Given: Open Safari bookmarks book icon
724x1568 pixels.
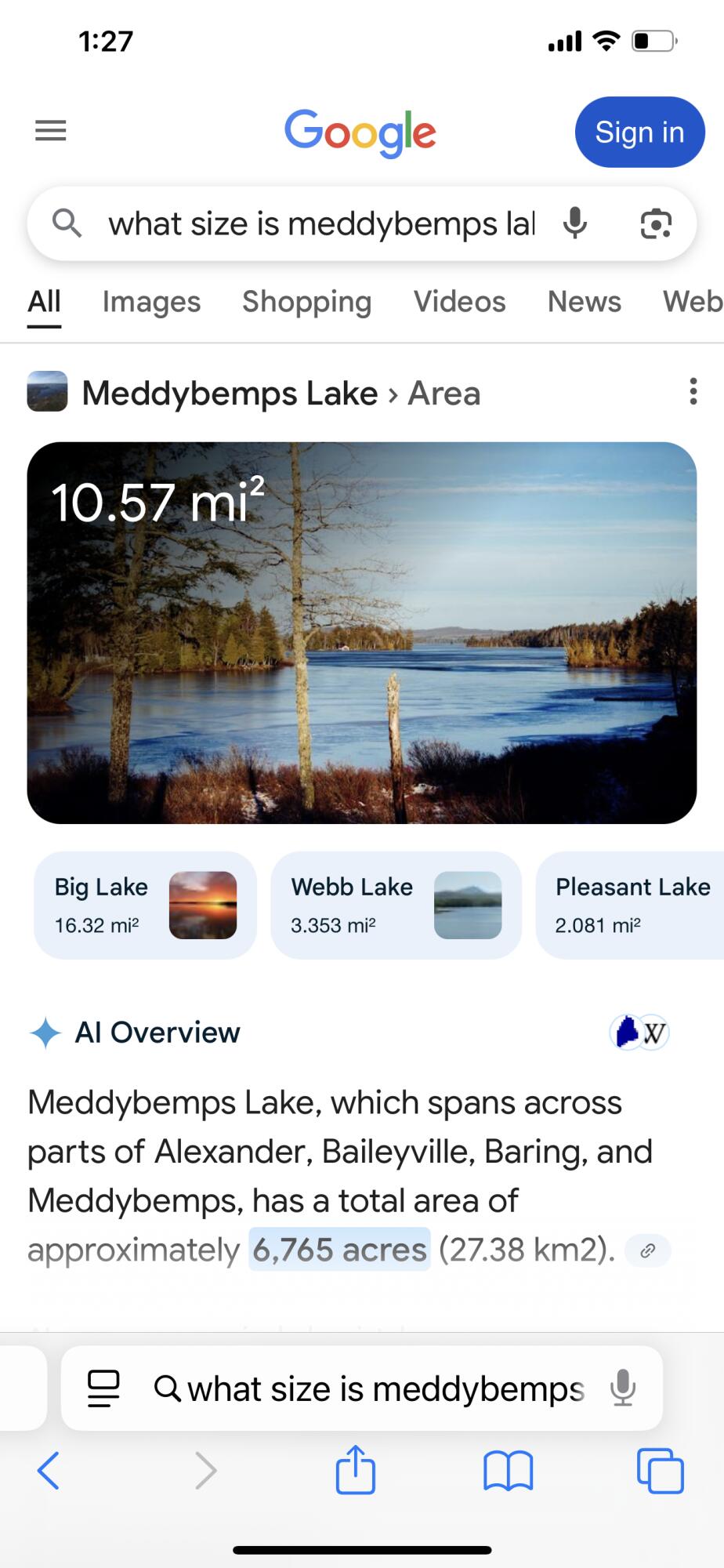Looking at the screenshot, I should [x=508, y=1470].
